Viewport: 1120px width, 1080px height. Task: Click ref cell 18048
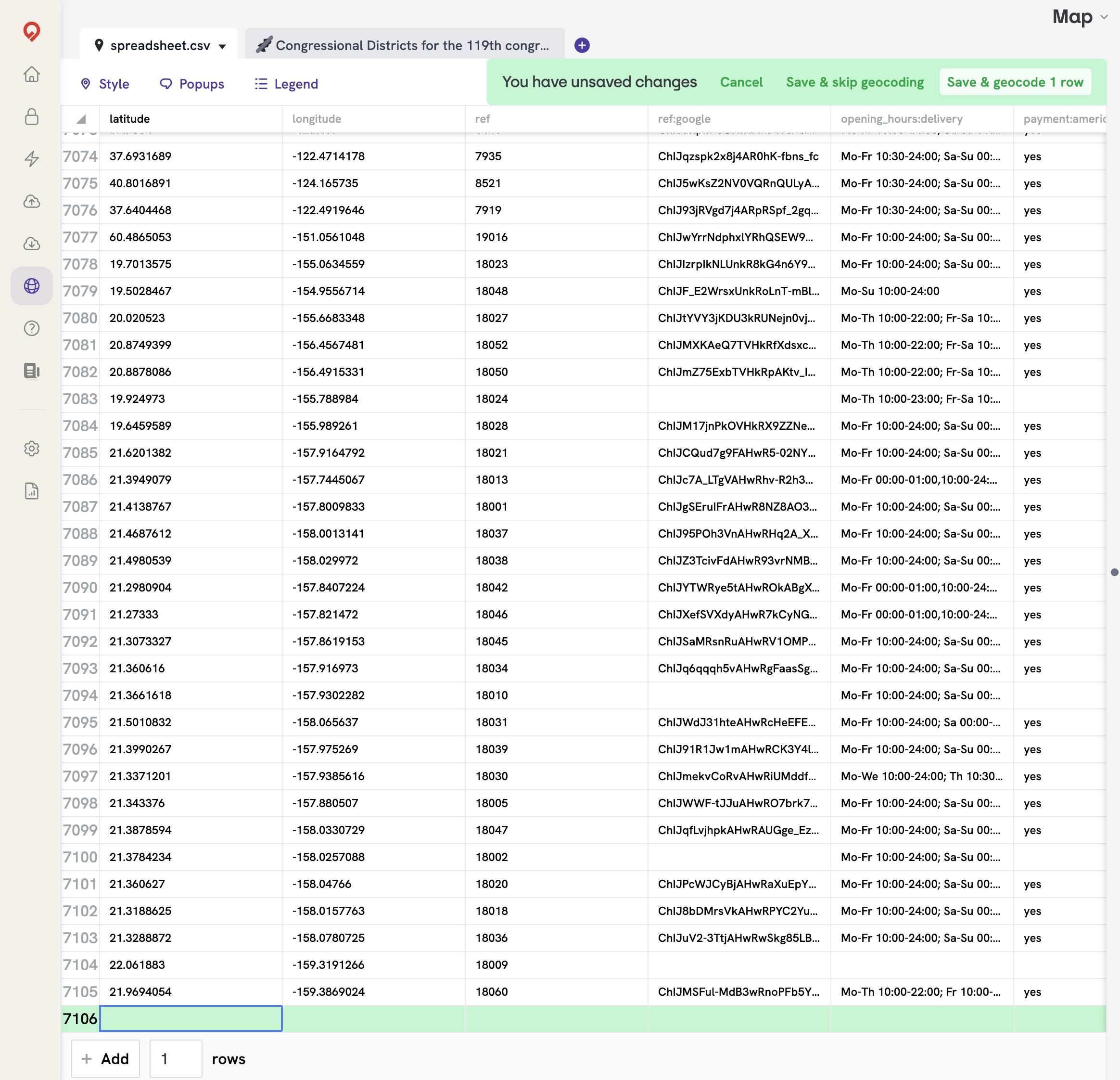tap(557, 290)
